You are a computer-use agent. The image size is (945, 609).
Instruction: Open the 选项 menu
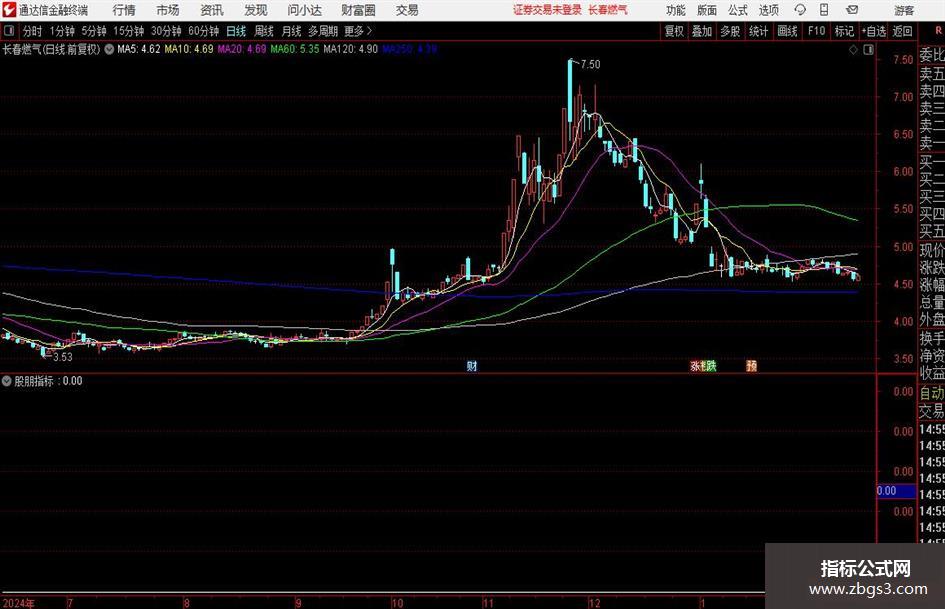[x=769, y=10]
